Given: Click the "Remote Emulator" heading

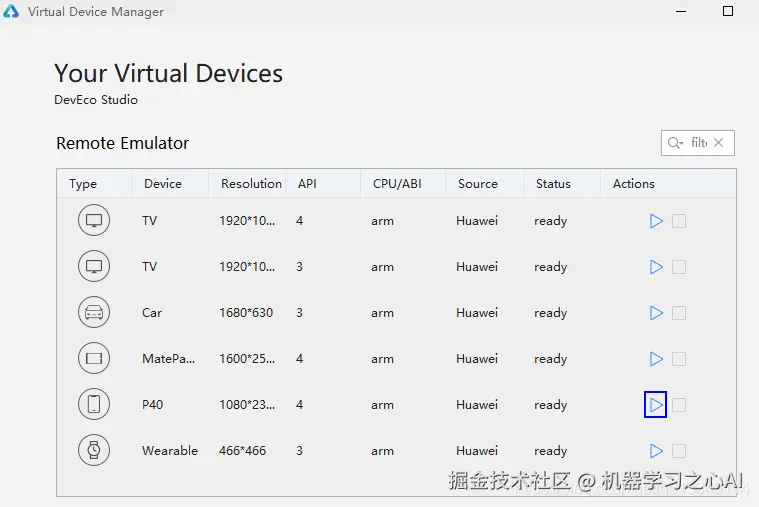Looking at the screenshot, I should pos(122,143).
